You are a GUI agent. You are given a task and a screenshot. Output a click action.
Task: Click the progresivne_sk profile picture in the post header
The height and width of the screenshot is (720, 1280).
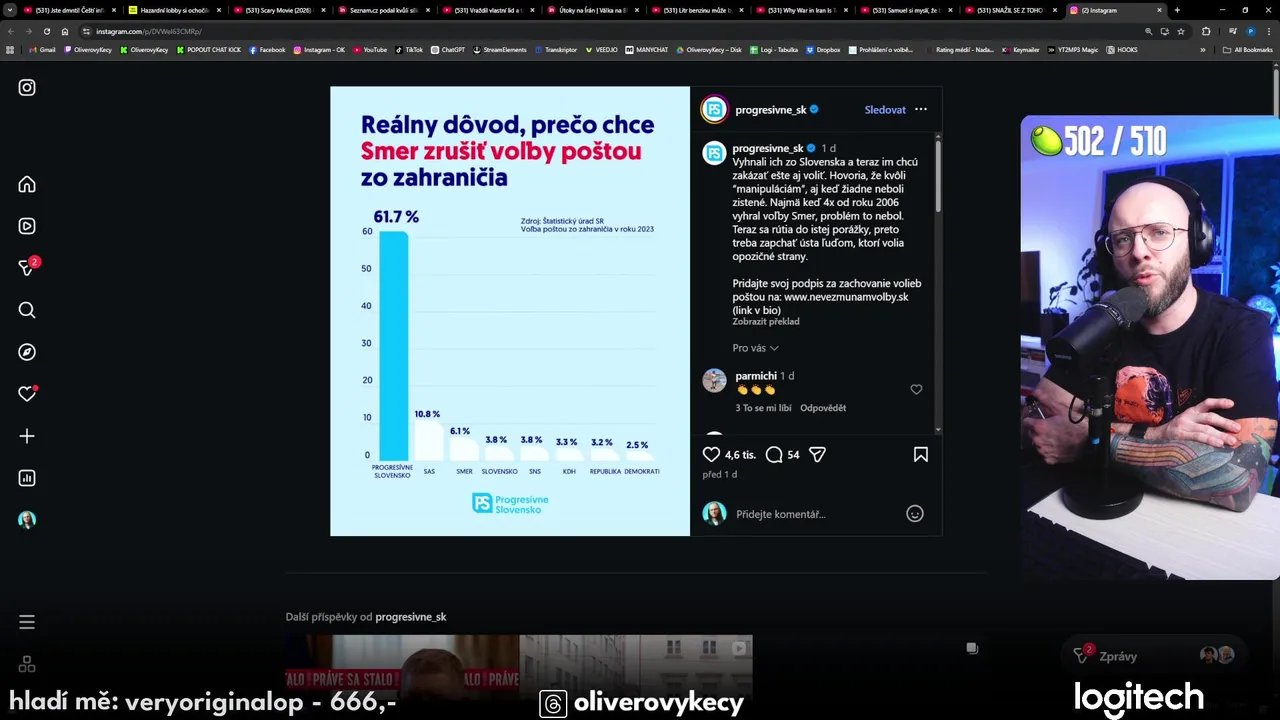pyautogui.click(x=714, y=110)
